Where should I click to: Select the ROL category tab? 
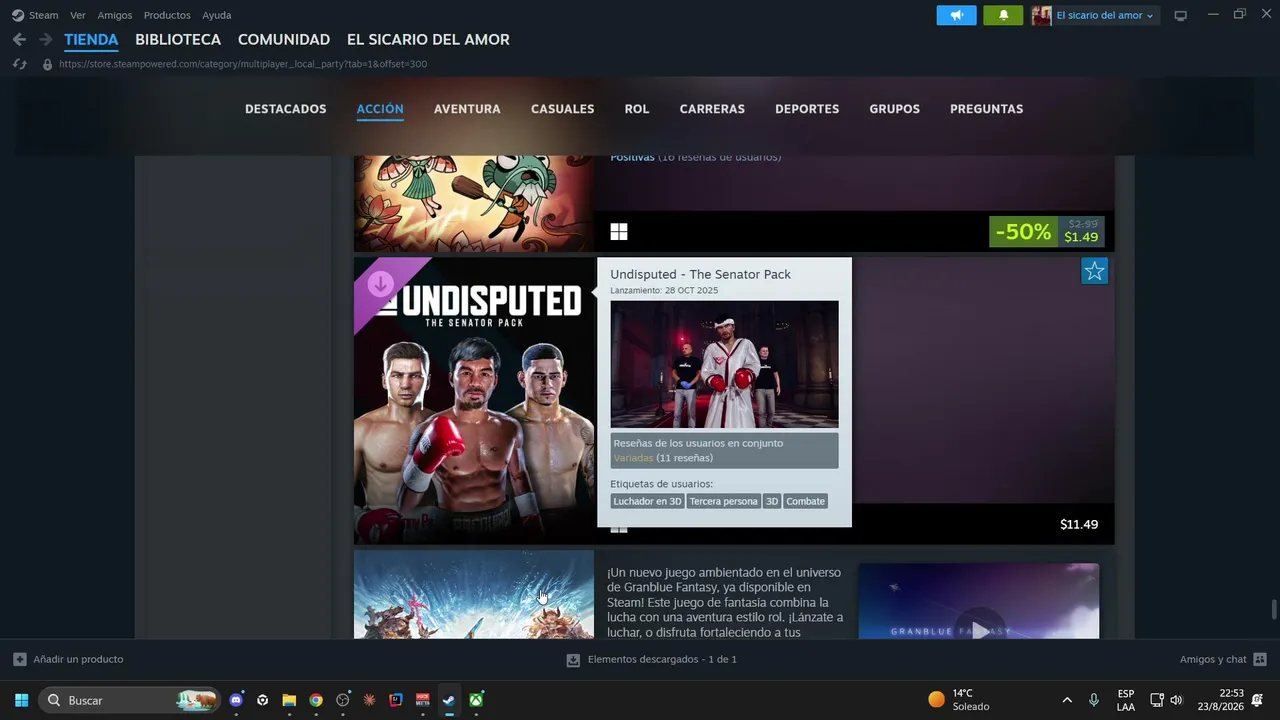coord(637,109)
